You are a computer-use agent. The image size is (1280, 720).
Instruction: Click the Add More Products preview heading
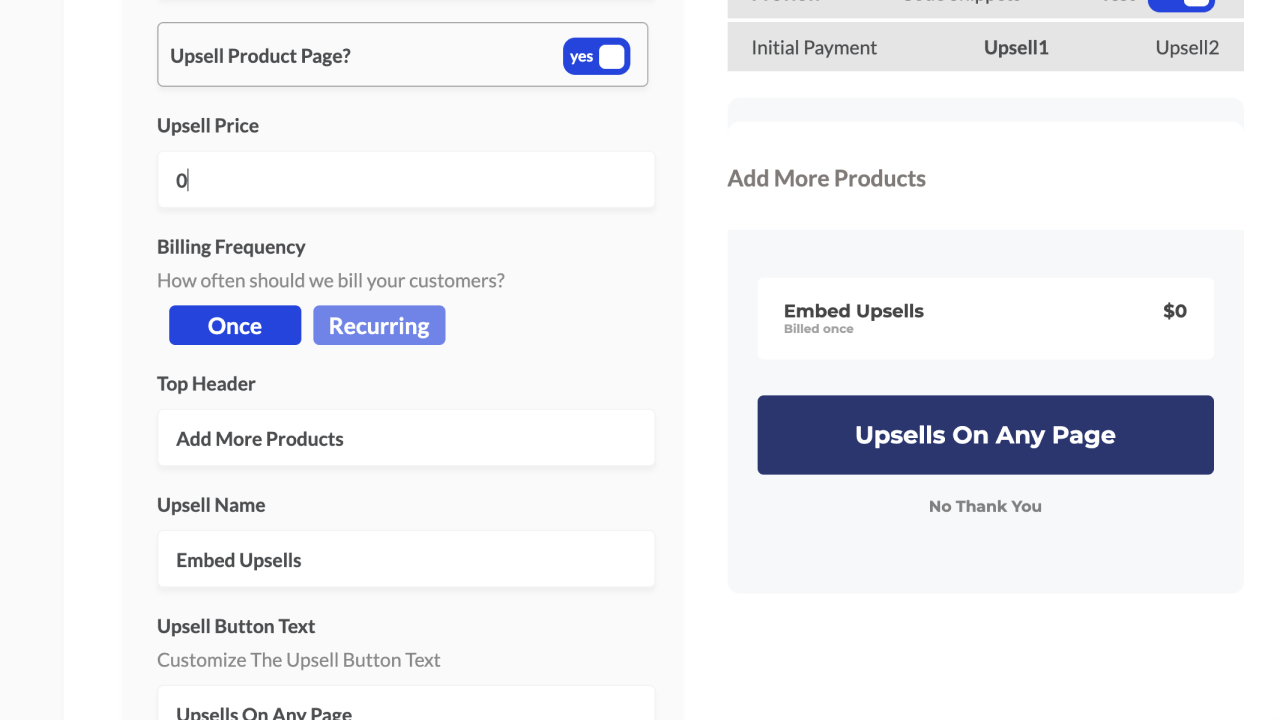826,179
